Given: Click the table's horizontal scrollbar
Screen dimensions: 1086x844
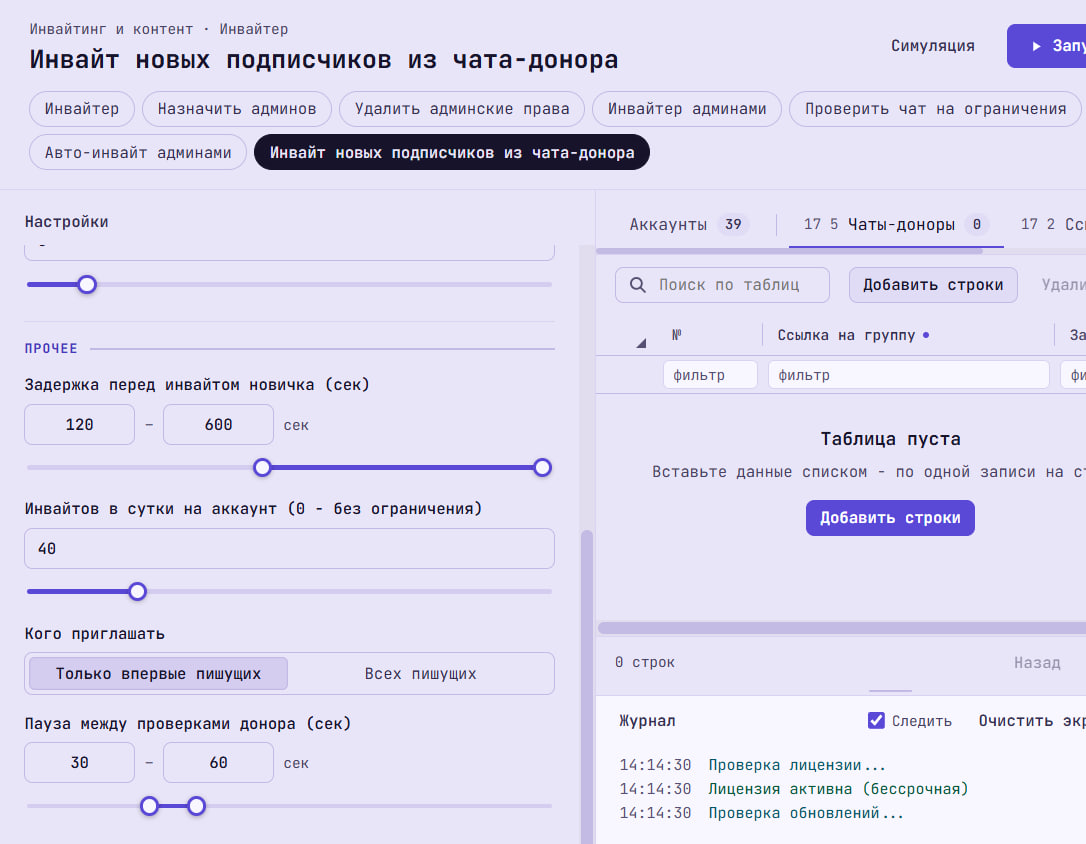Looking at the screenshot, I should [x=842, y=628].
